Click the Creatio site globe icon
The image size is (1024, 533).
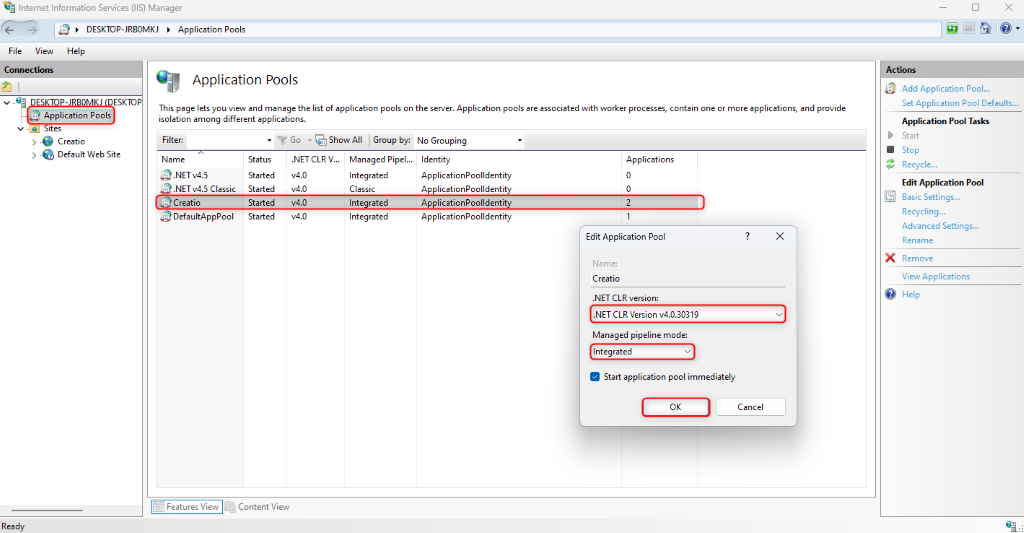[x=48, y=141]
